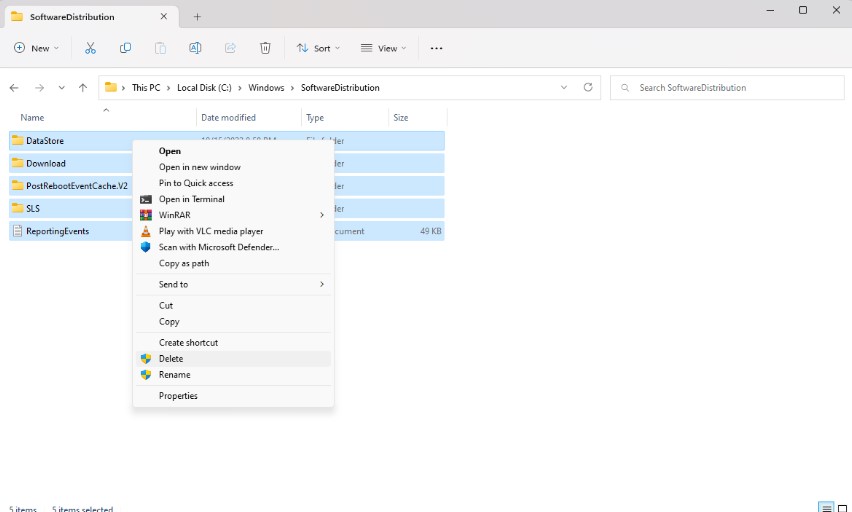
Task: Choose Open in context menu
Action: (x=234, y=151)
